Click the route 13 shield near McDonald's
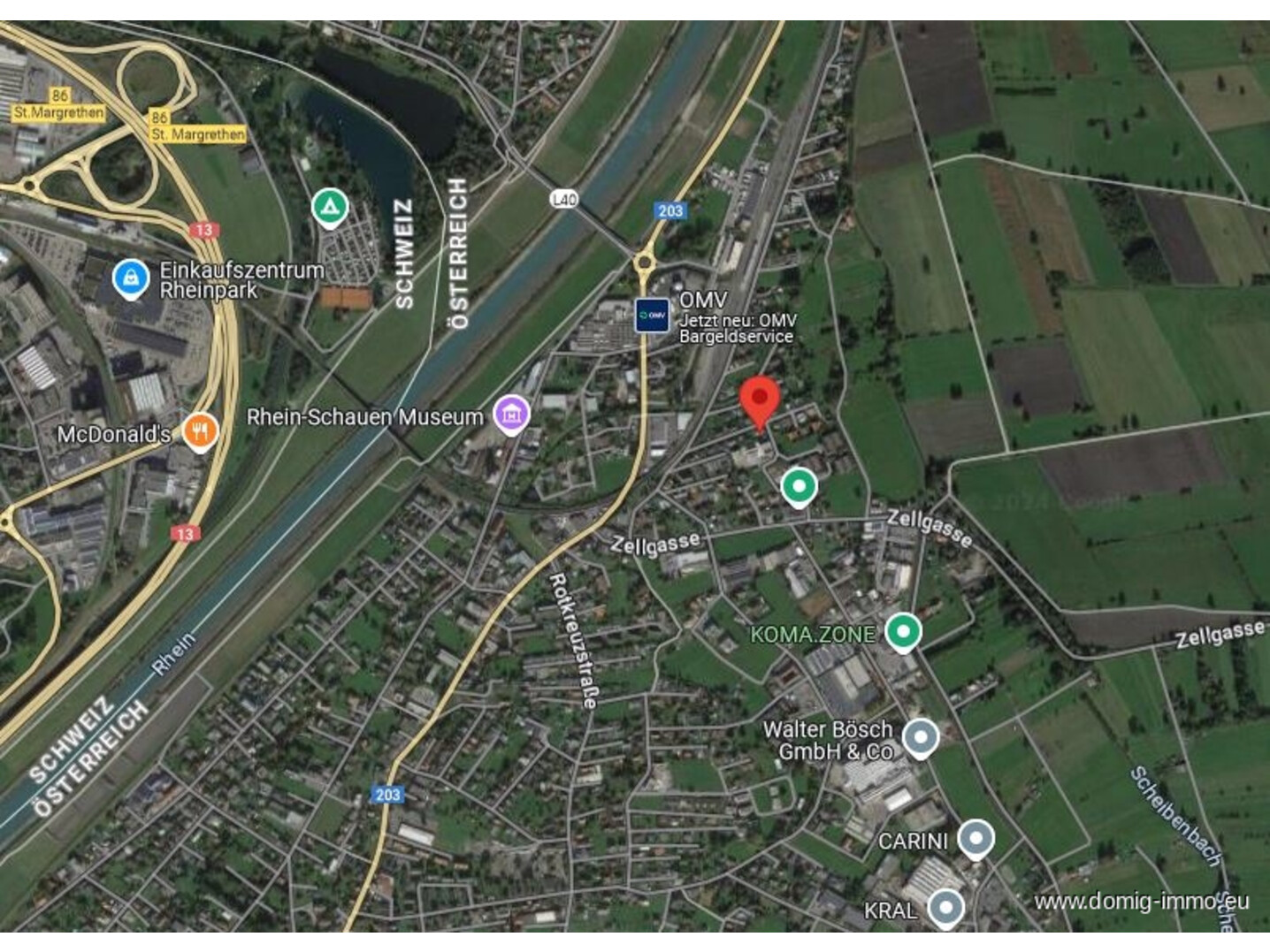Screen dimensions: 1270x952 (185, 533)
